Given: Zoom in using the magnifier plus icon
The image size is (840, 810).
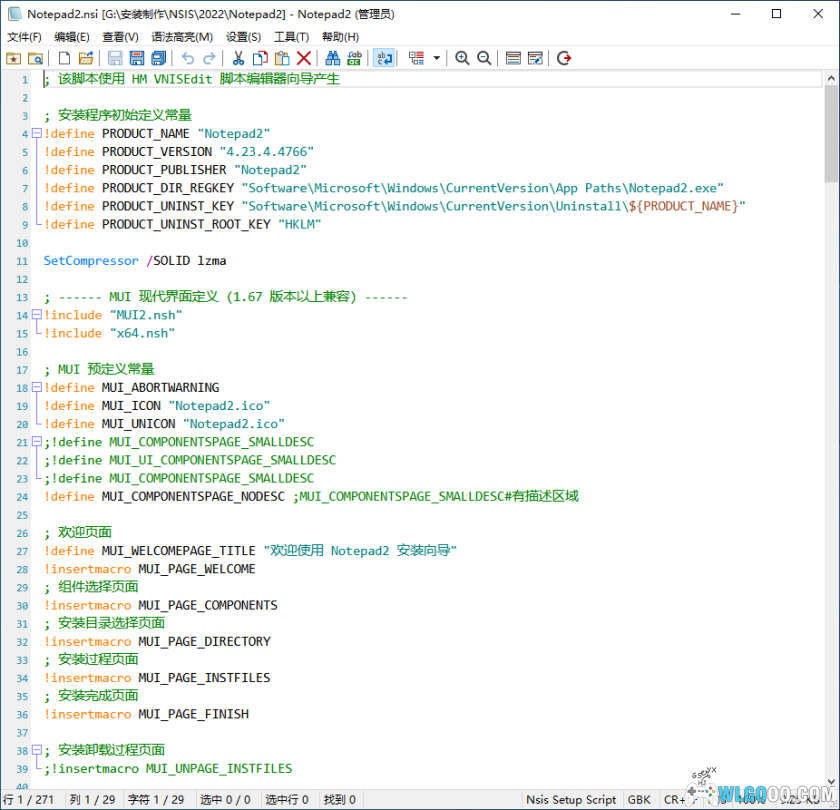Looking at the screenshot, I should point(461,58).
